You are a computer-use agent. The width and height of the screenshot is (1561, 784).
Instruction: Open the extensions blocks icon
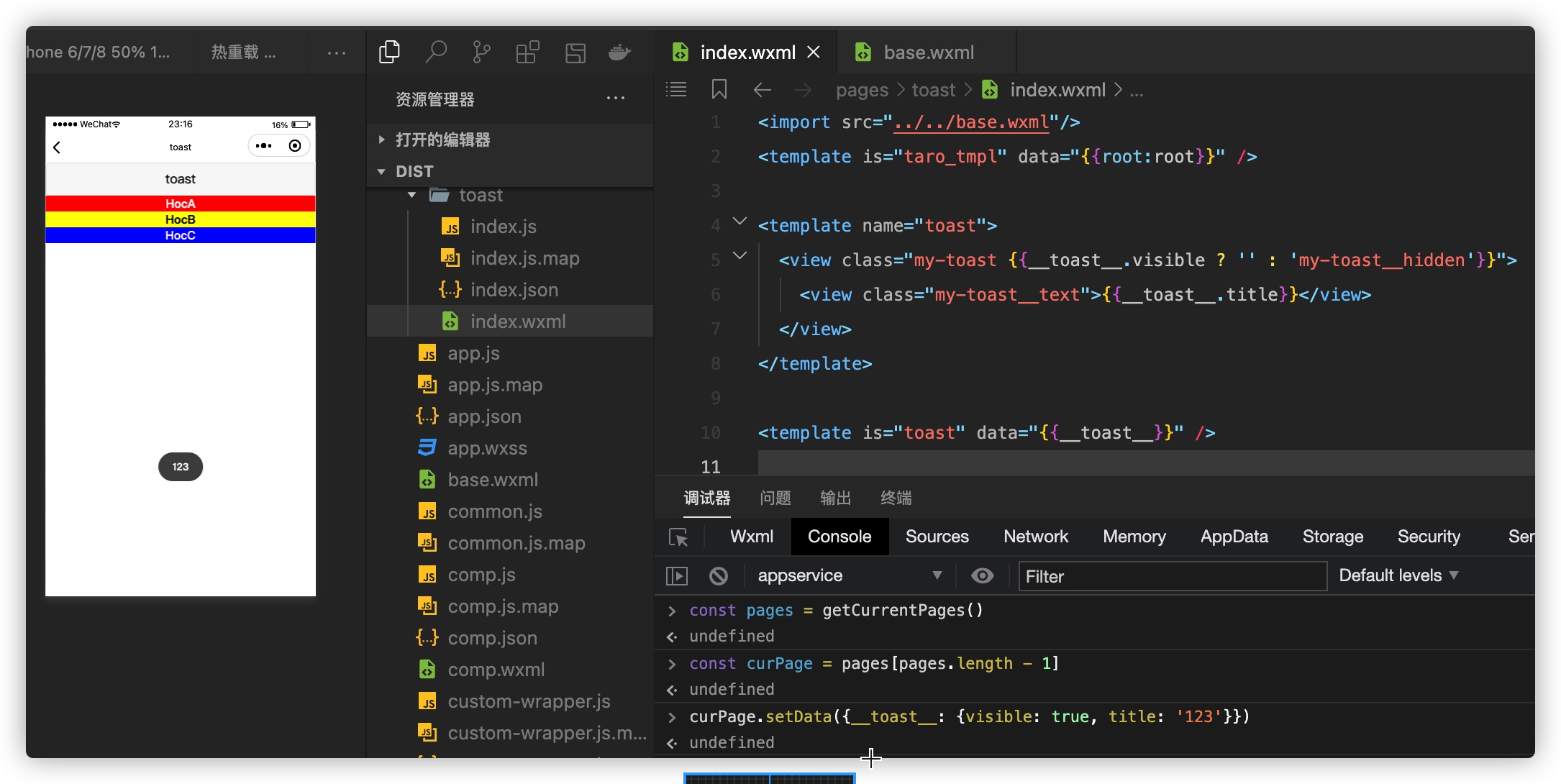point(527,52)
